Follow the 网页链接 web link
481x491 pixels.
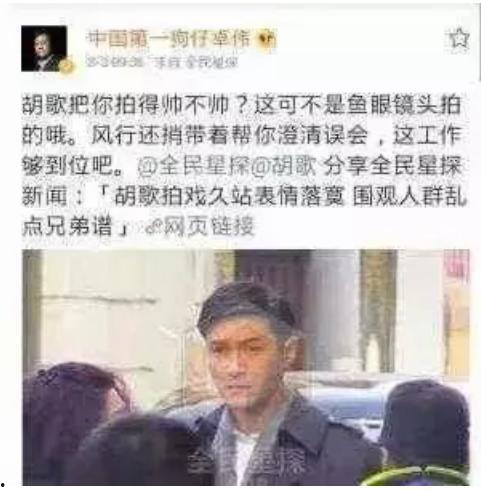click(x=209, y=227)
